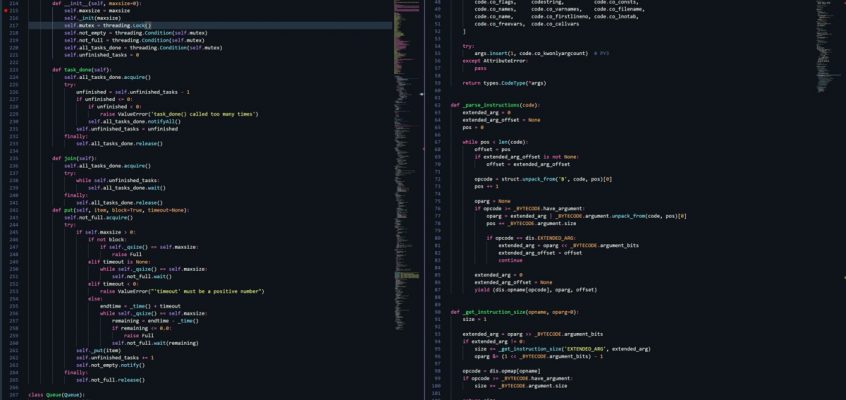This screenshot has width=846, height=400.
Task: Click 'opcode = struct.unpack_from' line
Action: [x=543, y=179]
